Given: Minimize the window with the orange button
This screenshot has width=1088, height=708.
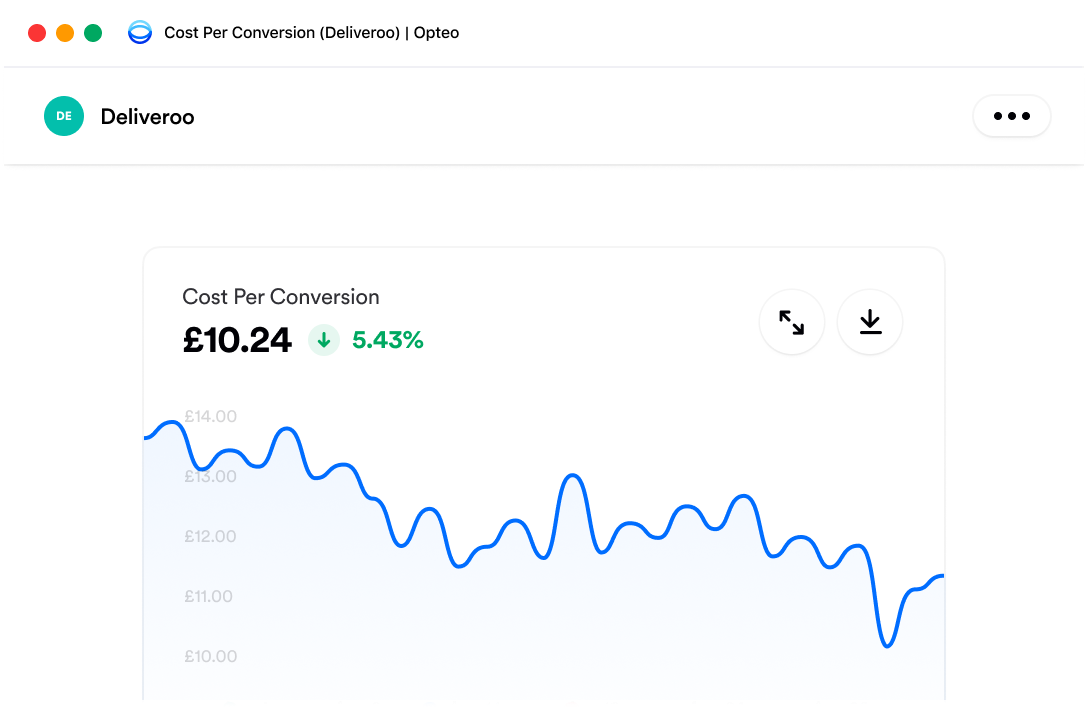Looking at the screenshot, I should [x=65, y=33].
